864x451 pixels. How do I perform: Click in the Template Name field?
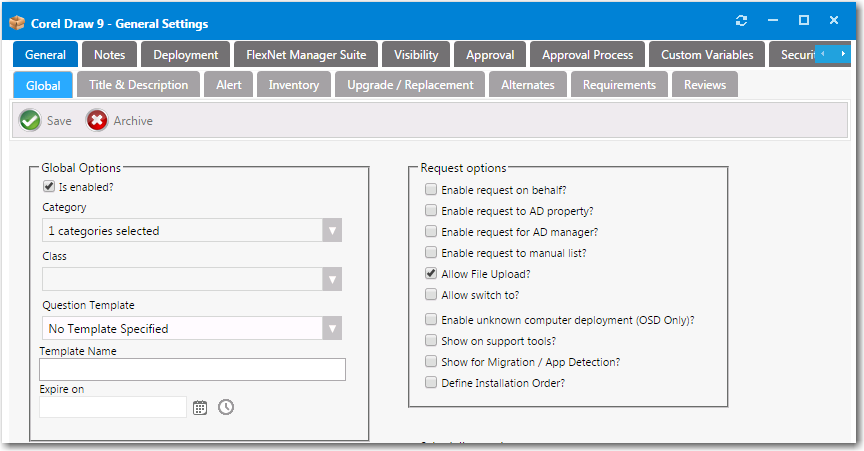click(192, 370)
